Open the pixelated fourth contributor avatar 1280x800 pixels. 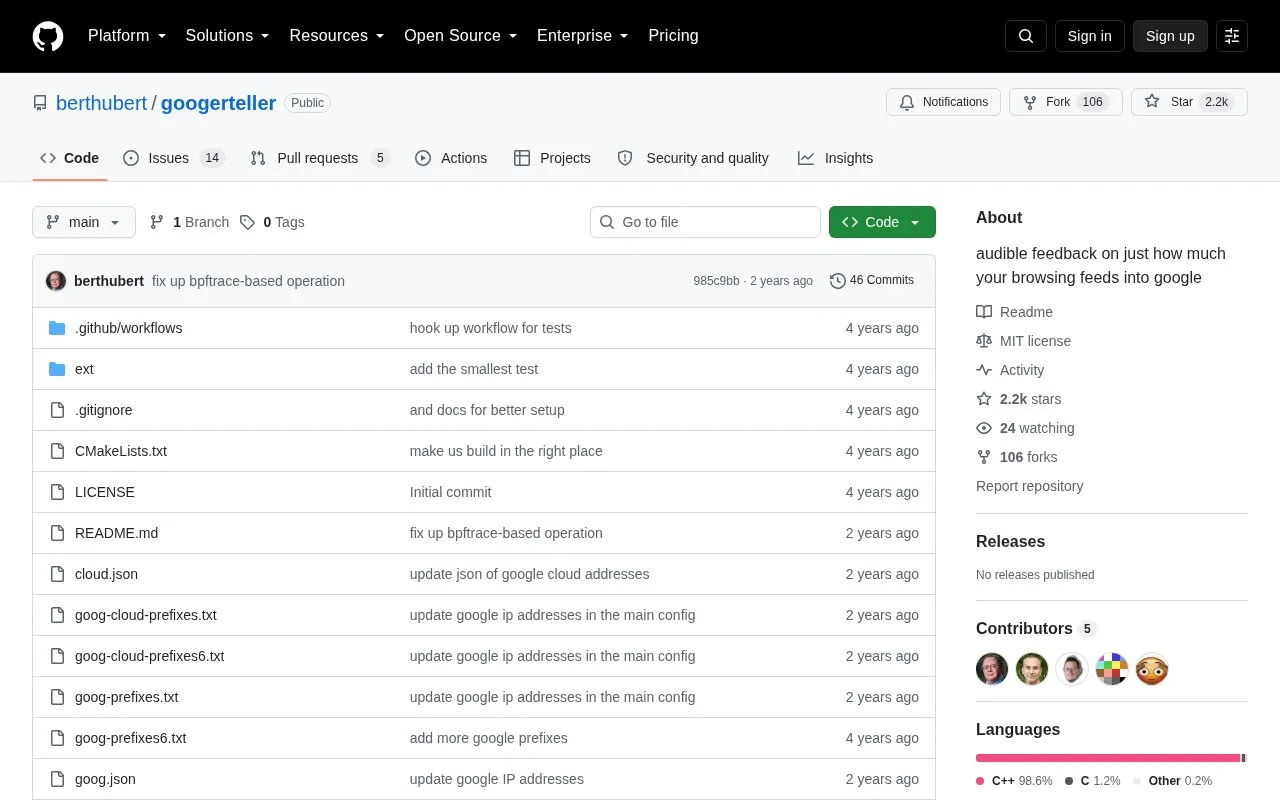(x=1112, y=669)
